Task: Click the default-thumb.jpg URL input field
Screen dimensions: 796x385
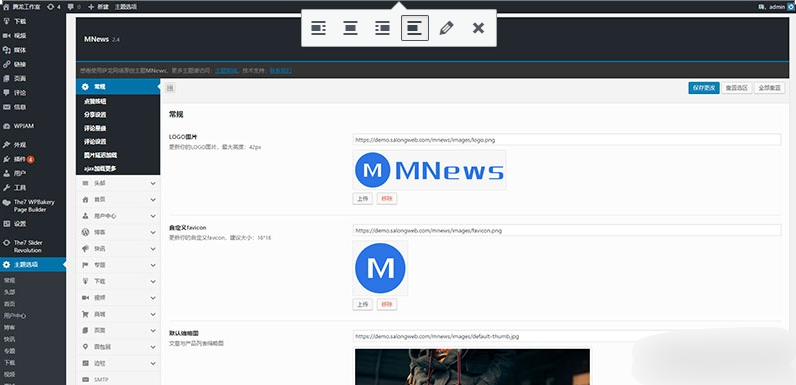Action: (x=567, y=336)
